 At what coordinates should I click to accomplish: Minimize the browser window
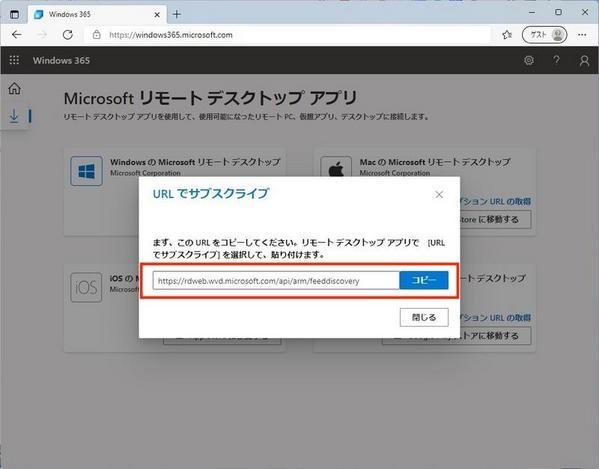(x=532, y=13)
